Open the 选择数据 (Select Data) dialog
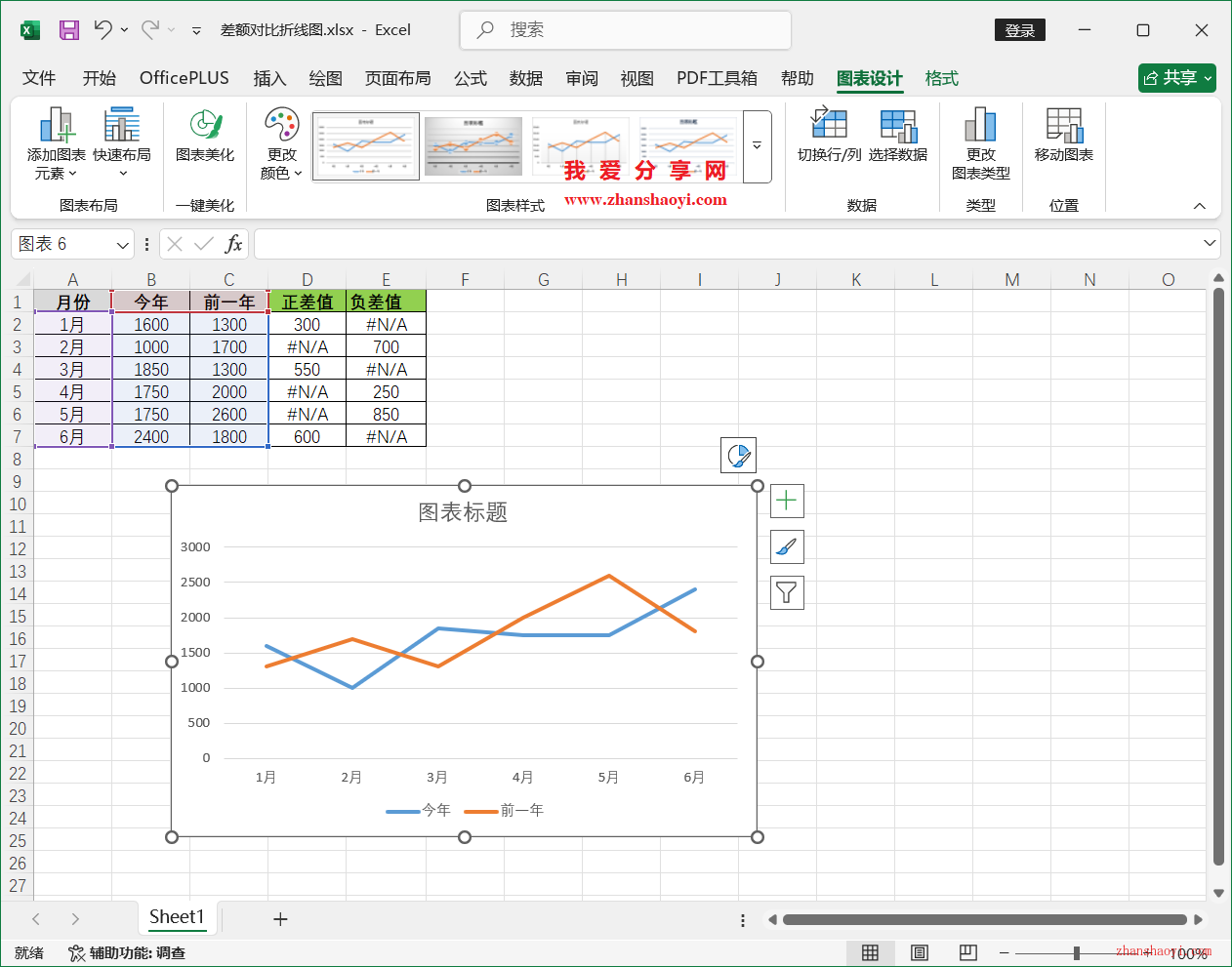Viewport: 1232px width, 967px height. click(898, 144)
